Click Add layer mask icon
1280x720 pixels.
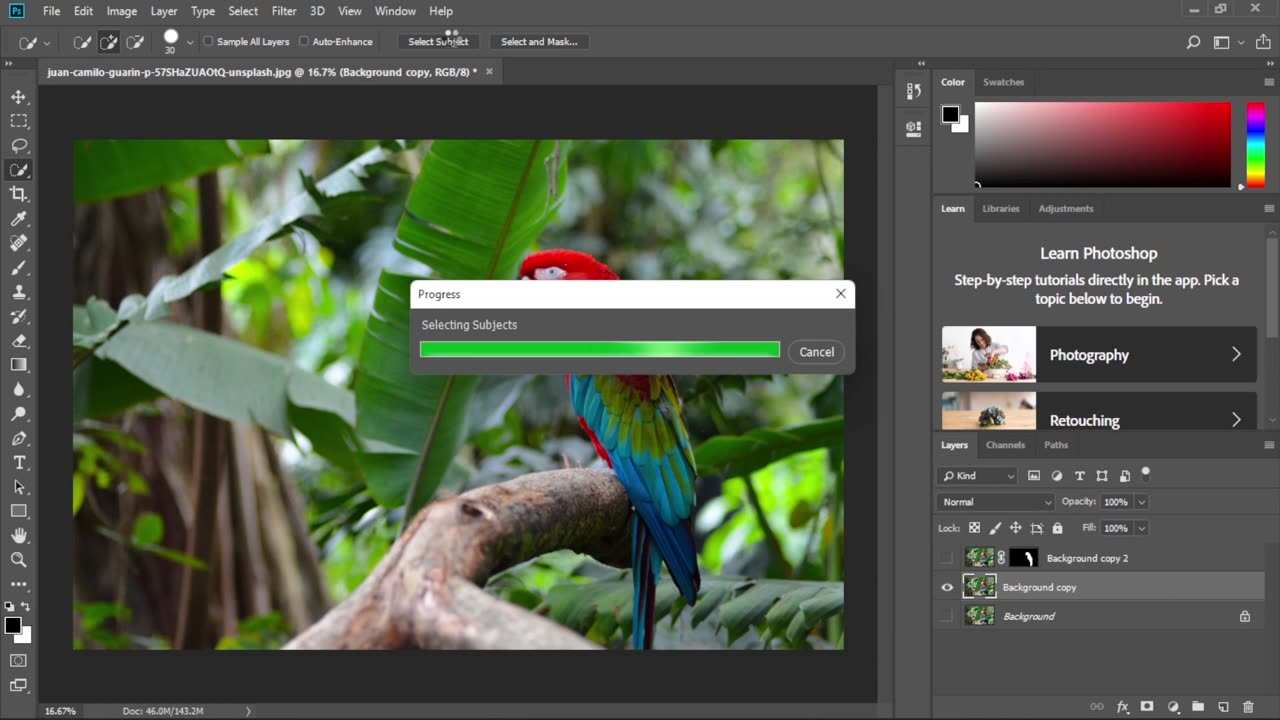point(1147,707)
